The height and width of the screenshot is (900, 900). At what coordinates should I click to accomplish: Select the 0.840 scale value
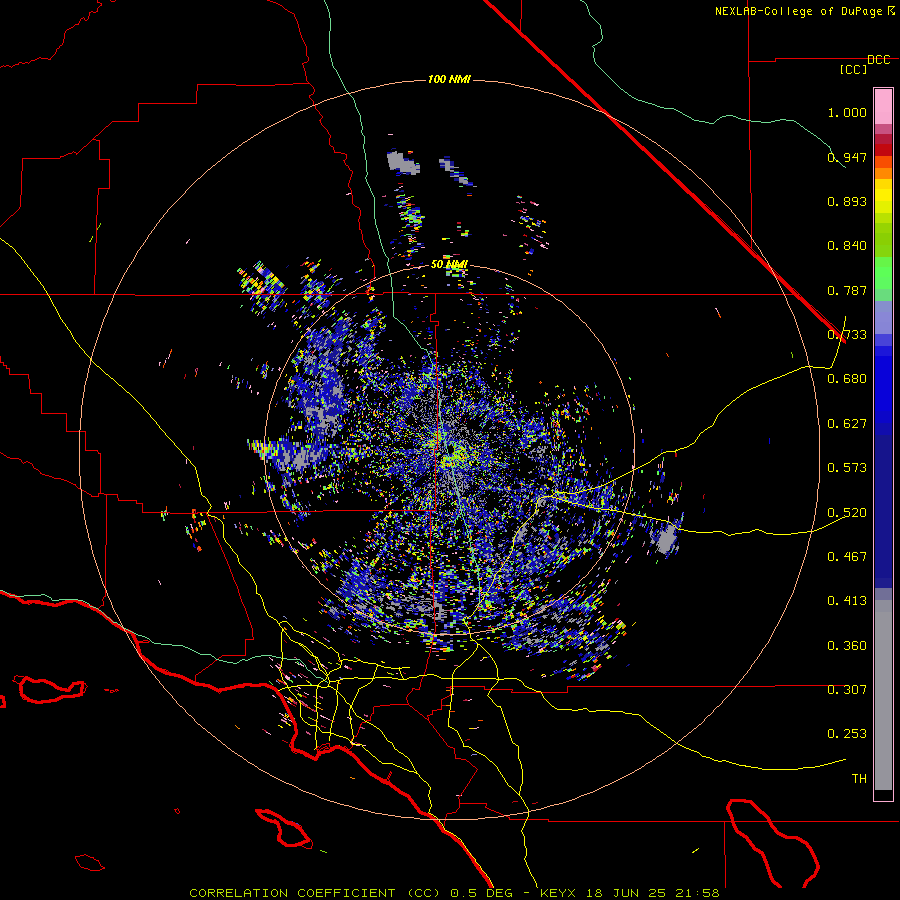tap(847, 246)
